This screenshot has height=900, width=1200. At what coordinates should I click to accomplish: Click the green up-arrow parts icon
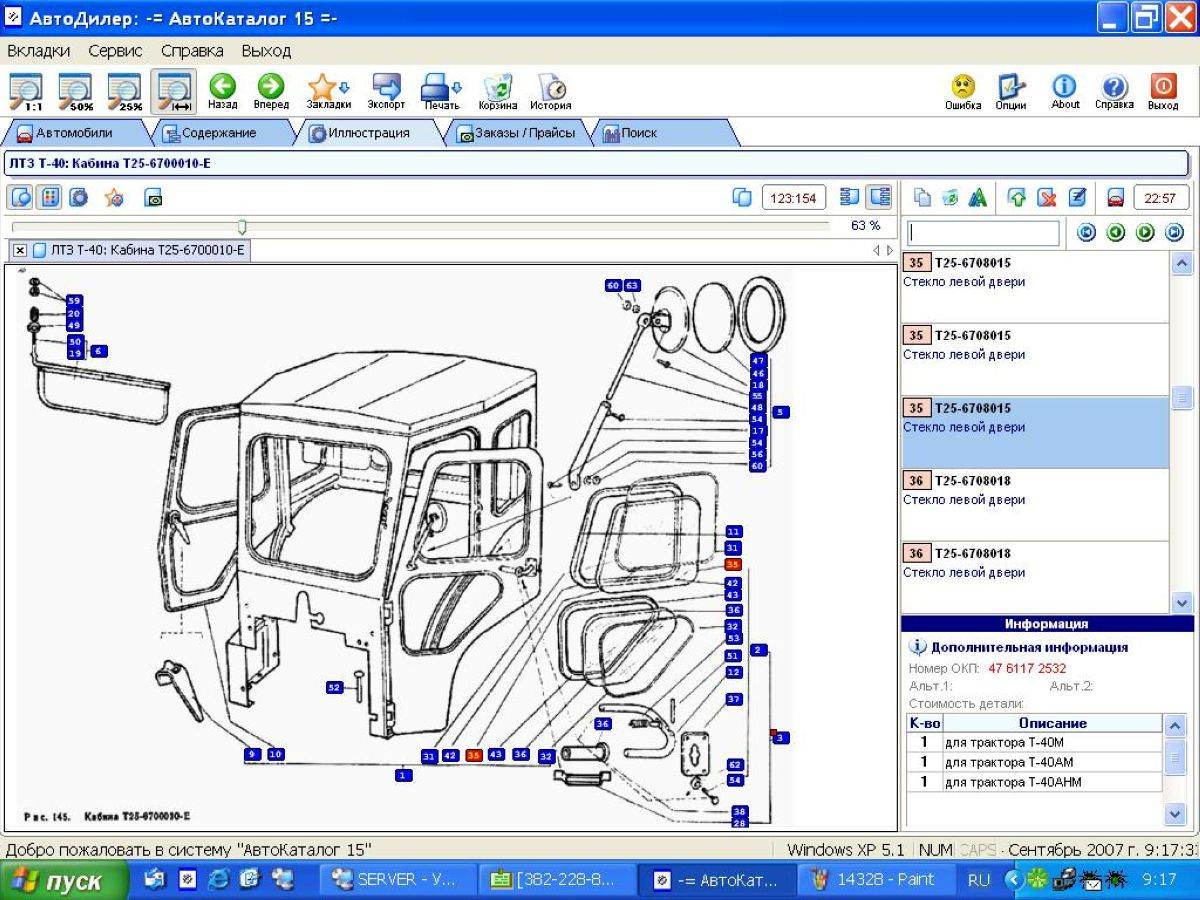click(x=1016, y=197)
